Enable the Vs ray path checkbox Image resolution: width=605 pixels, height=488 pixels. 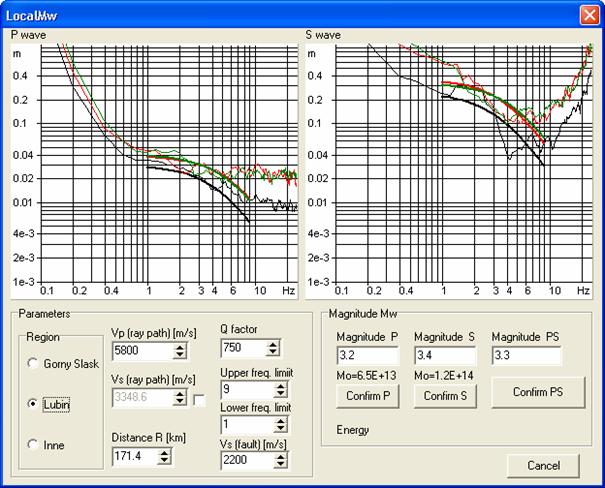[x=199, y=400]
